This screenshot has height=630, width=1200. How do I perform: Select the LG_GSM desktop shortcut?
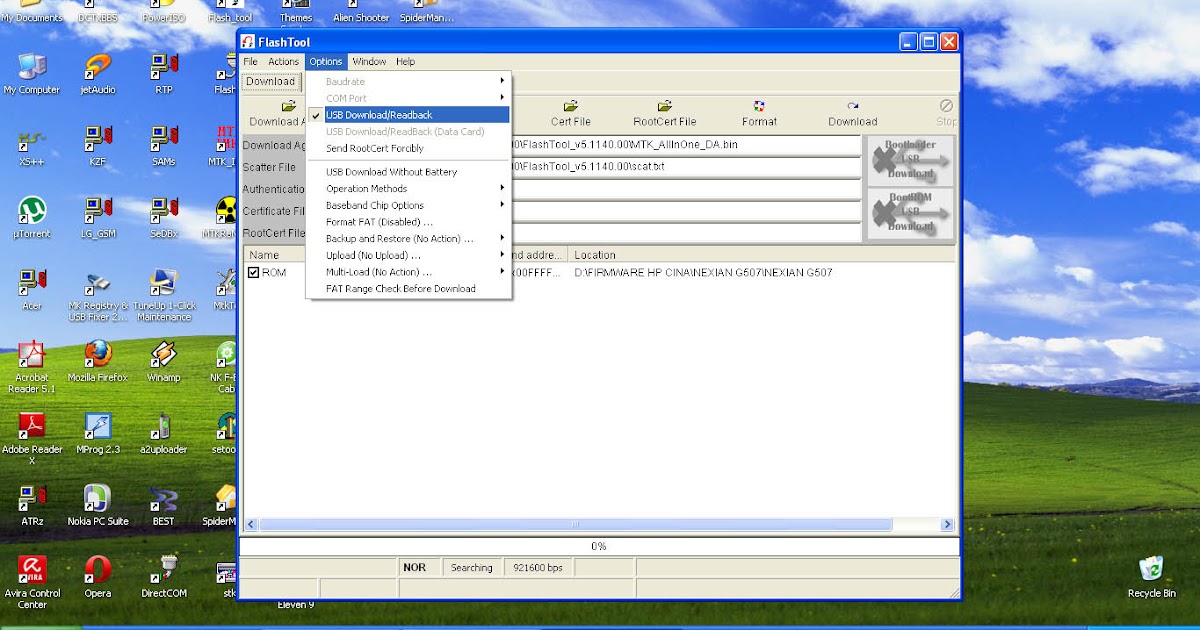point(98,210)
